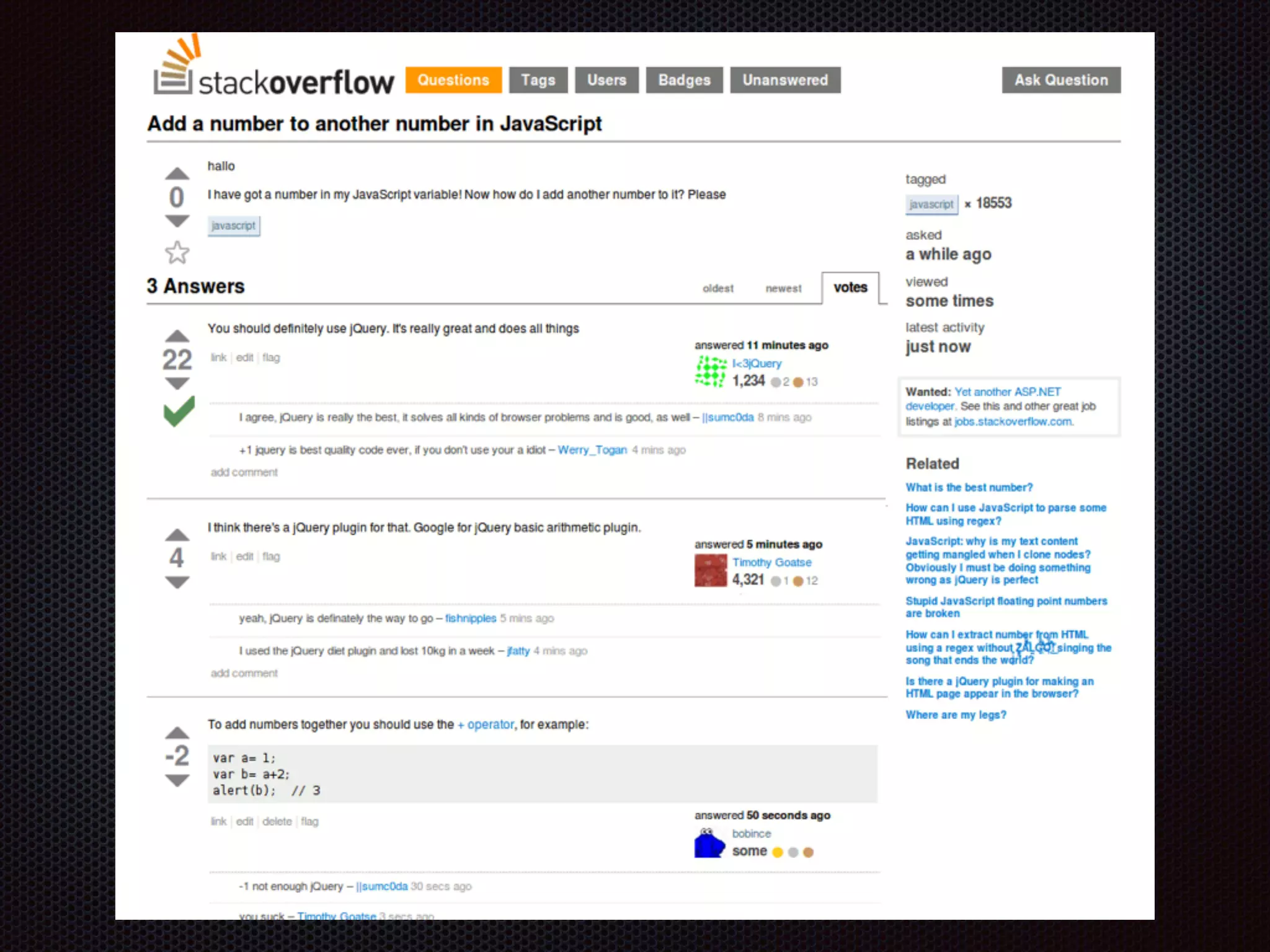Viewport: 1270px width, 952px height.
Task: Select the votes sorting tab
Action: 850,288
